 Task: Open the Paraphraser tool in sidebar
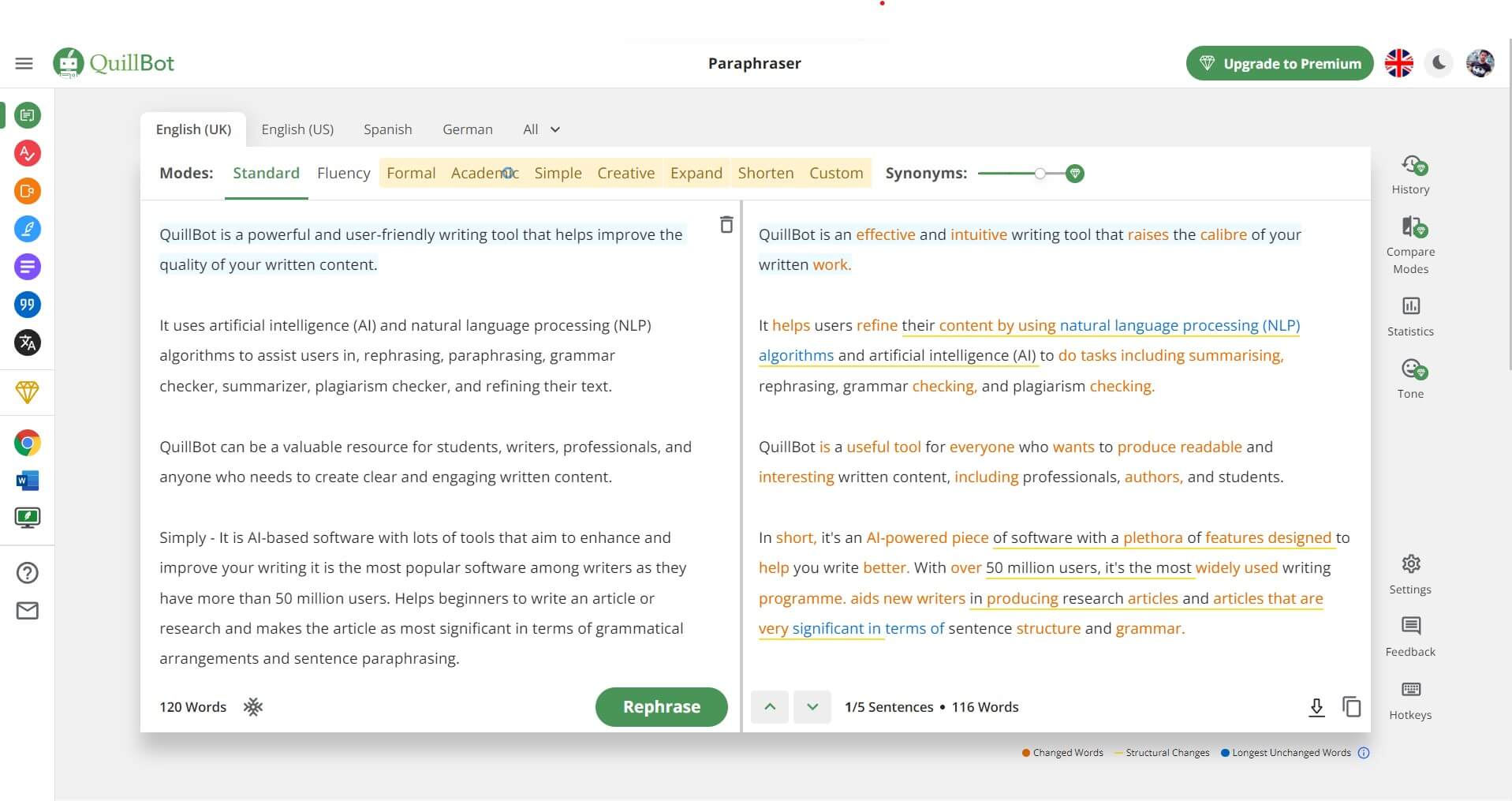tap(28, 115)
